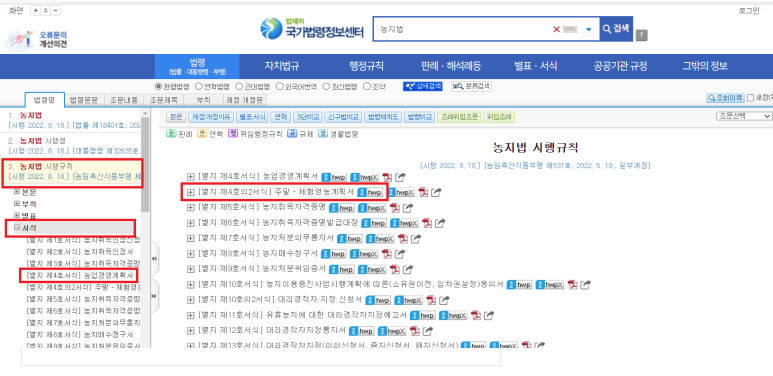Viewport: 773px width, 376px height.
Task: Expand 별지 제11호서식 유휴농지 row
Action: click(x=190, y=315)
